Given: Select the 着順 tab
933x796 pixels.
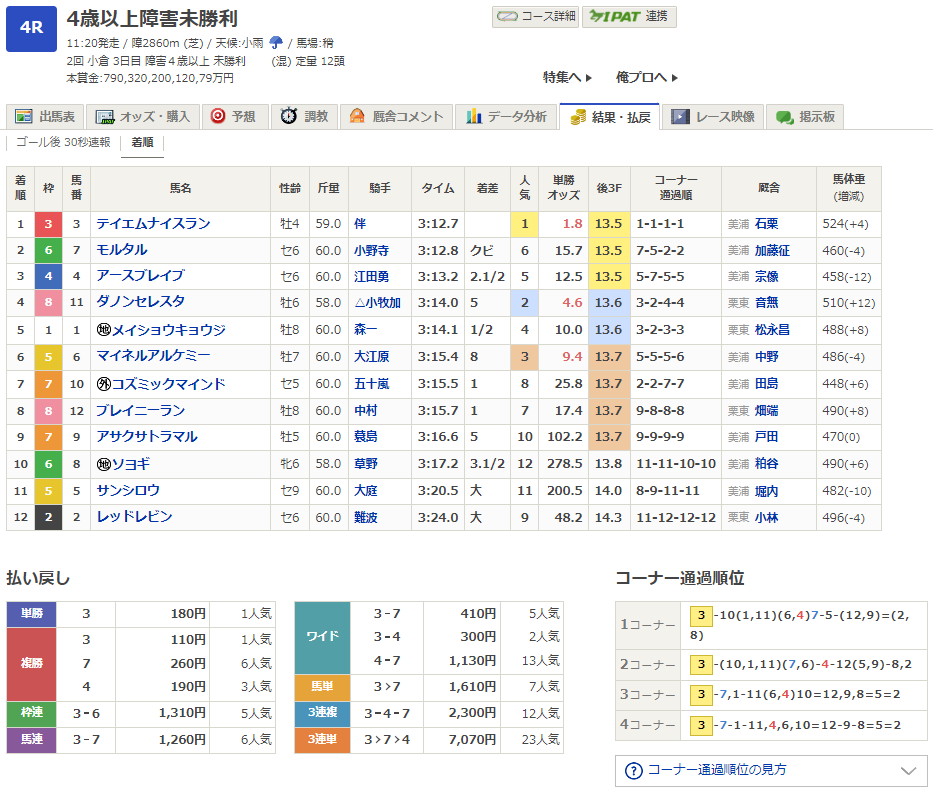Looking at the screenshot, I should [142, 143].
